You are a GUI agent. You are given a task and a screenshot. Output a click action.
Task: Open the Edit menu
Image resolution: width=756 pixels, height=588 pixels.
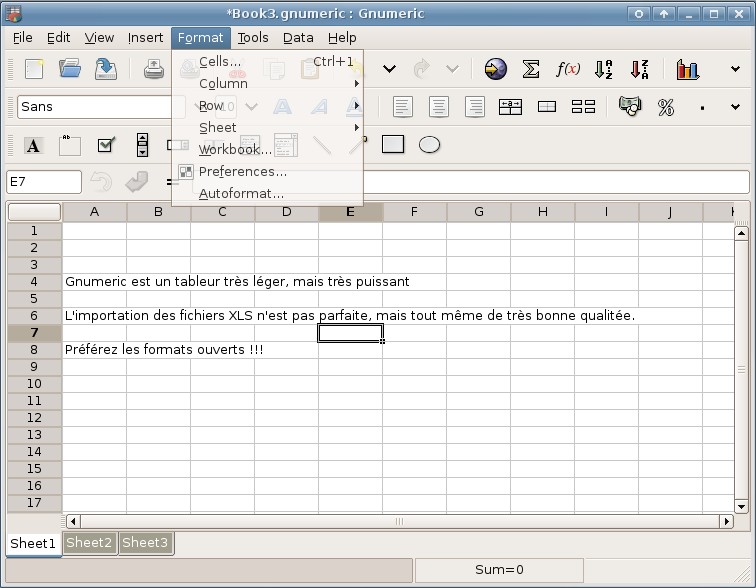58,38
